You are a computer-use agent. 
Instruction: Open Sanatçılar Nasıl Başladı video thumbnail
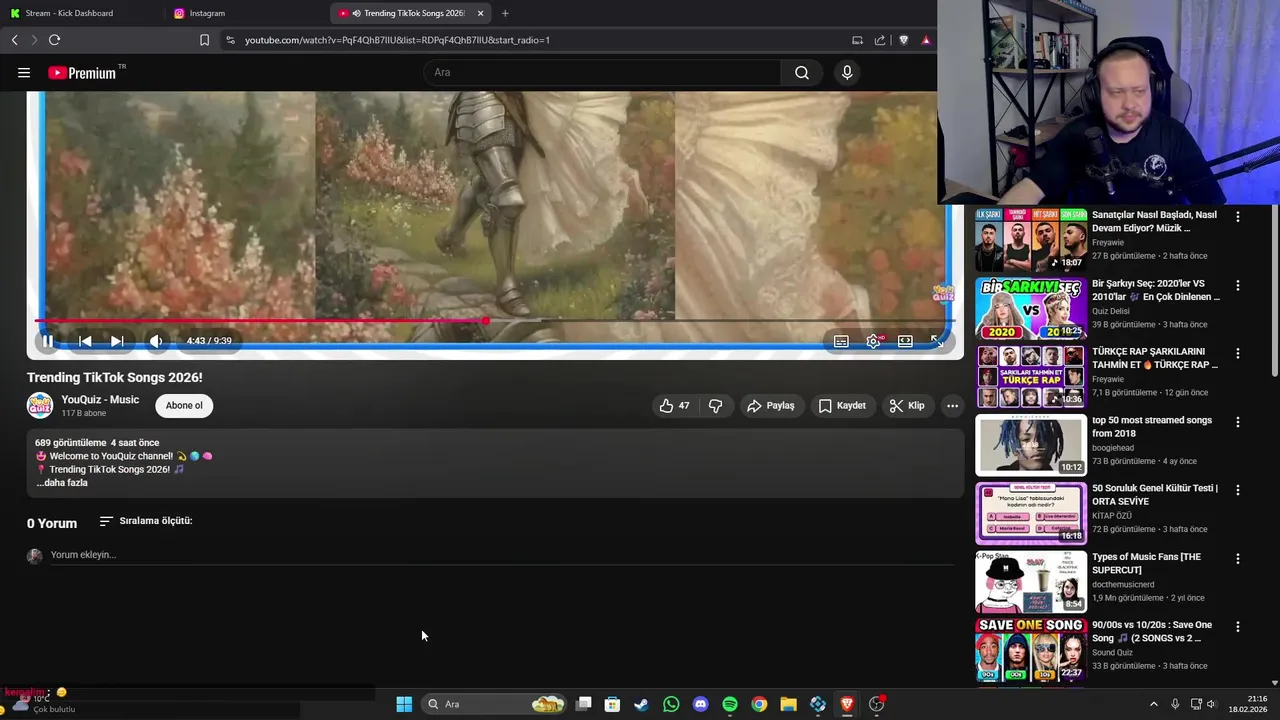pos(1031,239)
